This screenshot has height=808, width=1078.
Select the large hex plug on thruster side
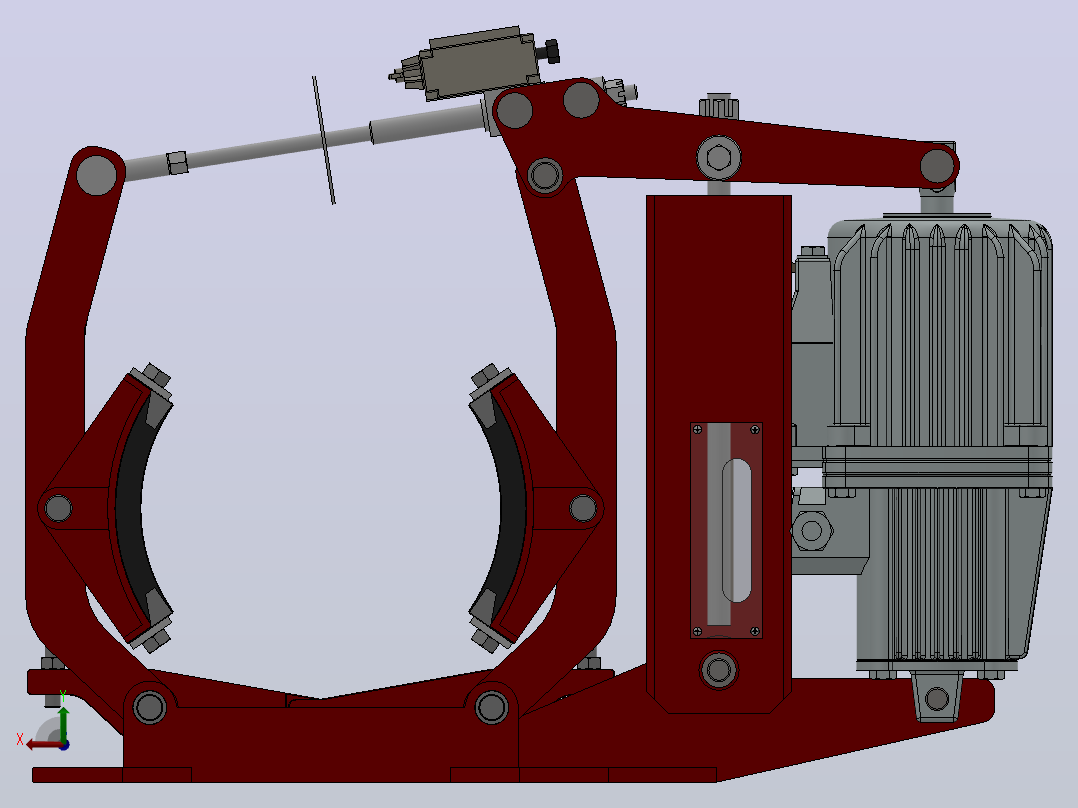812,530
